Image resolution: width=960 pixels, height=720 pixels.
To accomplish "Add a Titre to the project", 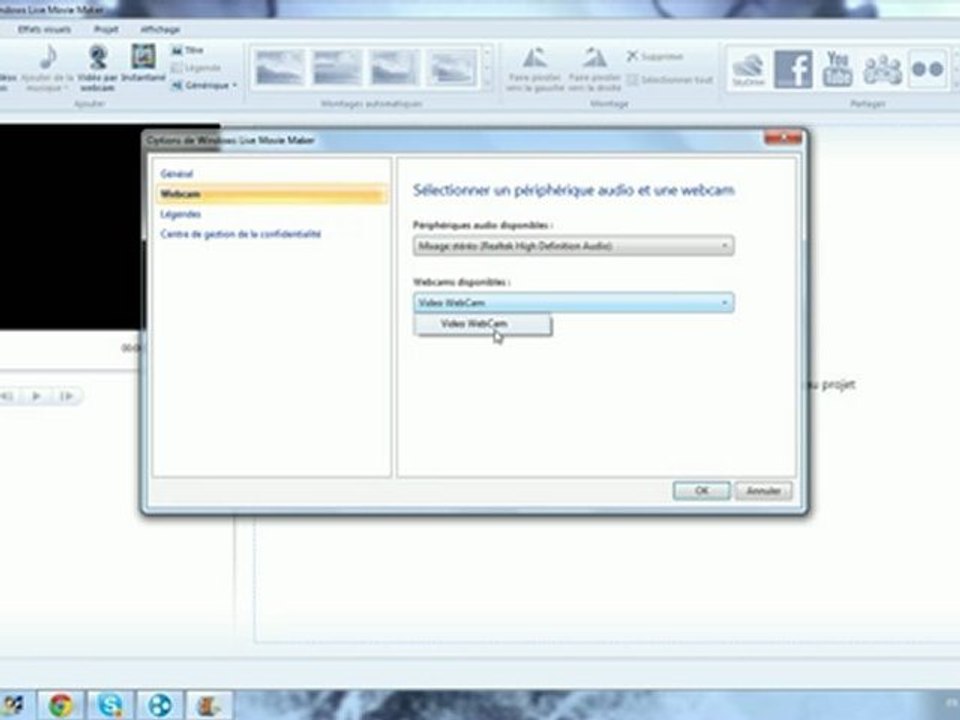I will (x=187, y=50).
